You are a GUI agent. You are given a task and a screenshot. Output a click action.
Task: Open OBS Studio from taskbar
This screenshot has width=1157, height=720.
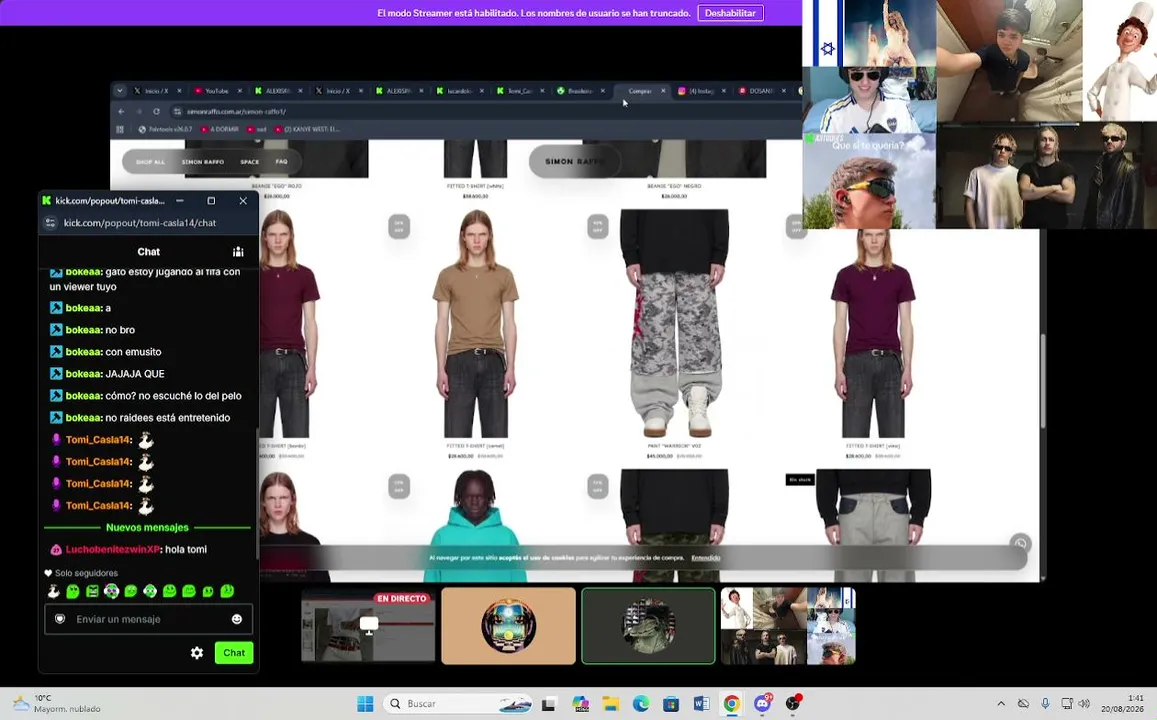tap(792, 704)
